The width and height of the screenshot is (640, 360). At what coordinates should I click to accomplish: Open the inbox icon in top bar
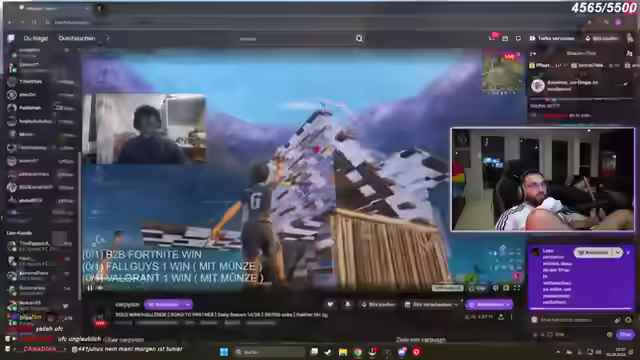(505, 38)
